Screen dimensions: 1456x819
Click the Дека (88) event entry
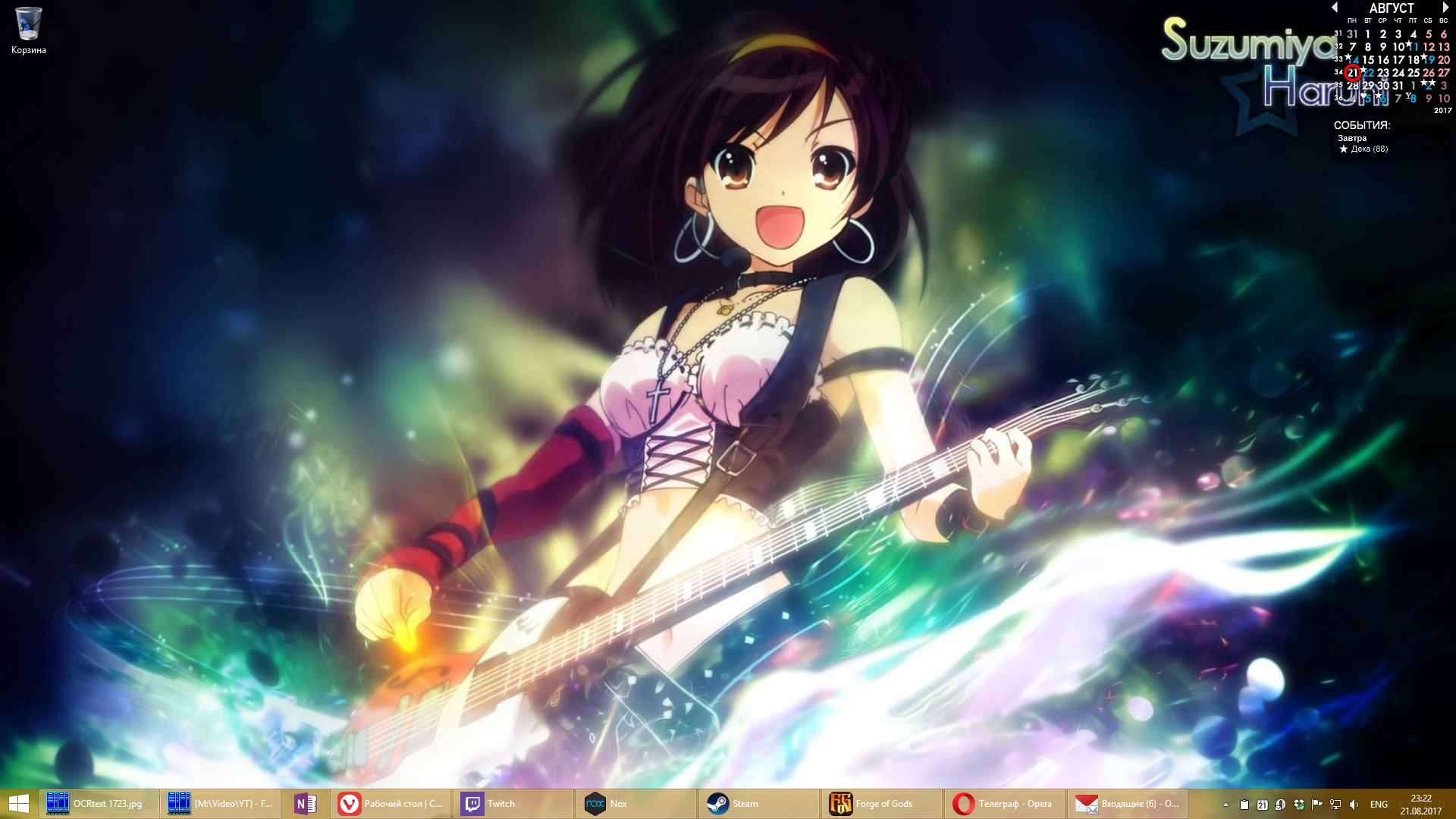tap(1368, 149)
